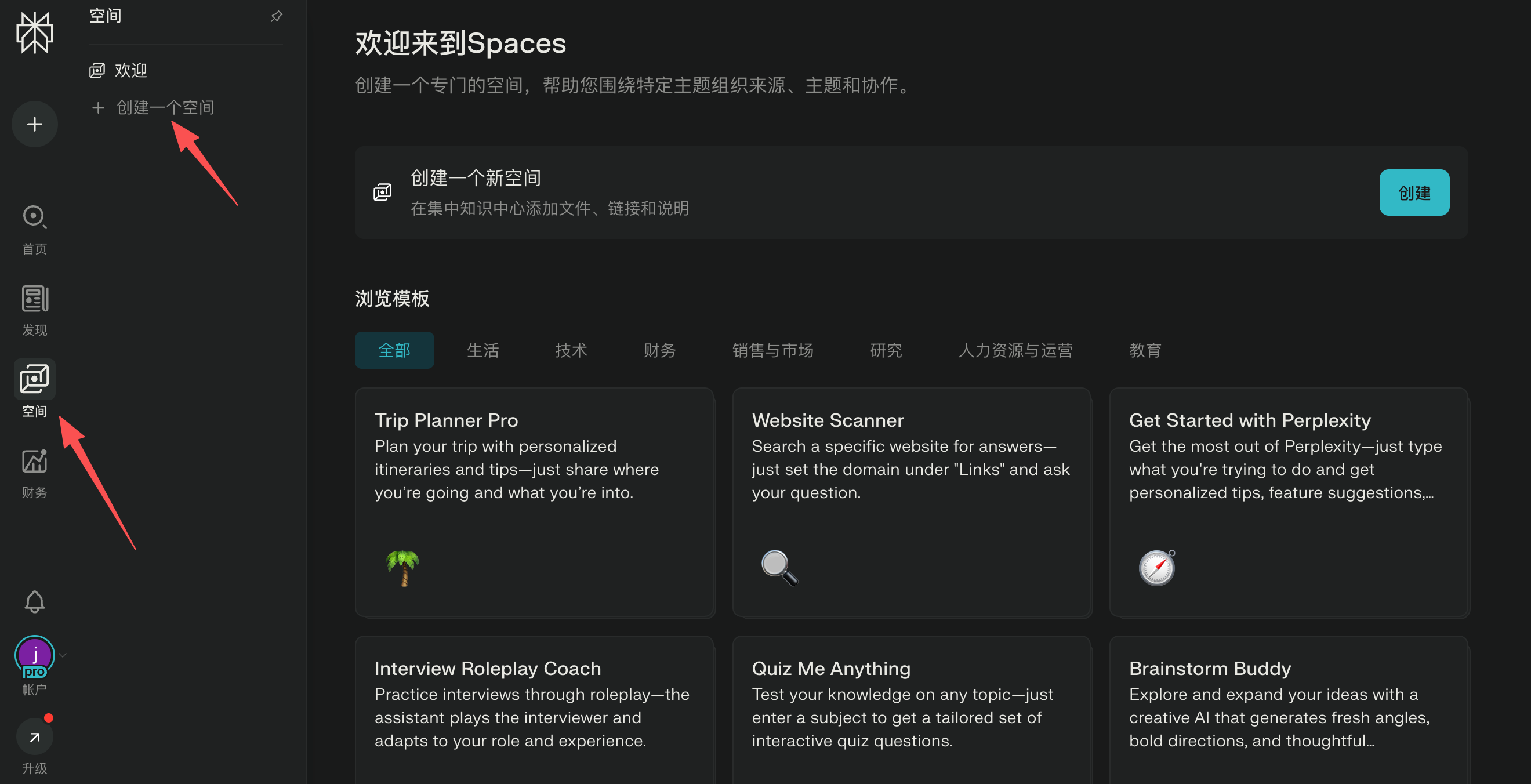The image size is (1531, 784).
Task: Select the 全部 template tab
Action: point(394,350)
